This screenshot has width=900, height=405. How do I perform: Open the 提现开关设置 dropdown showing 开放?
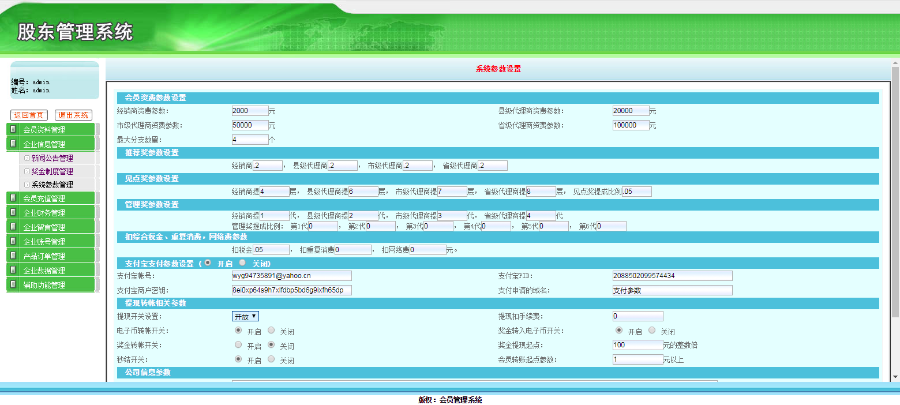[x=245, y=316]
